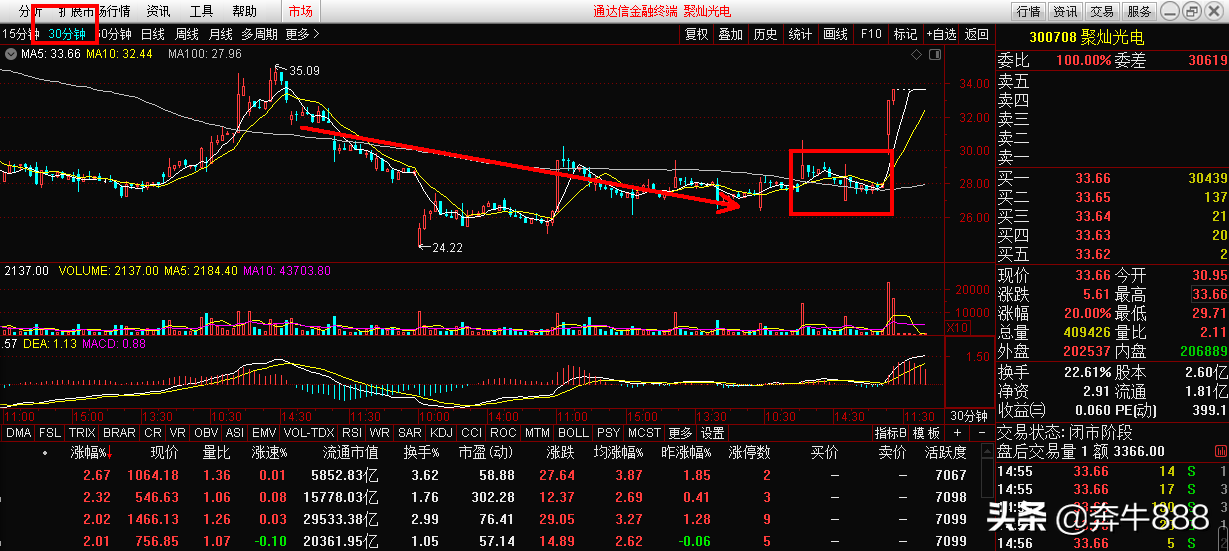
Task: Add stock with +自选 button
Action: tap(941, 33)
